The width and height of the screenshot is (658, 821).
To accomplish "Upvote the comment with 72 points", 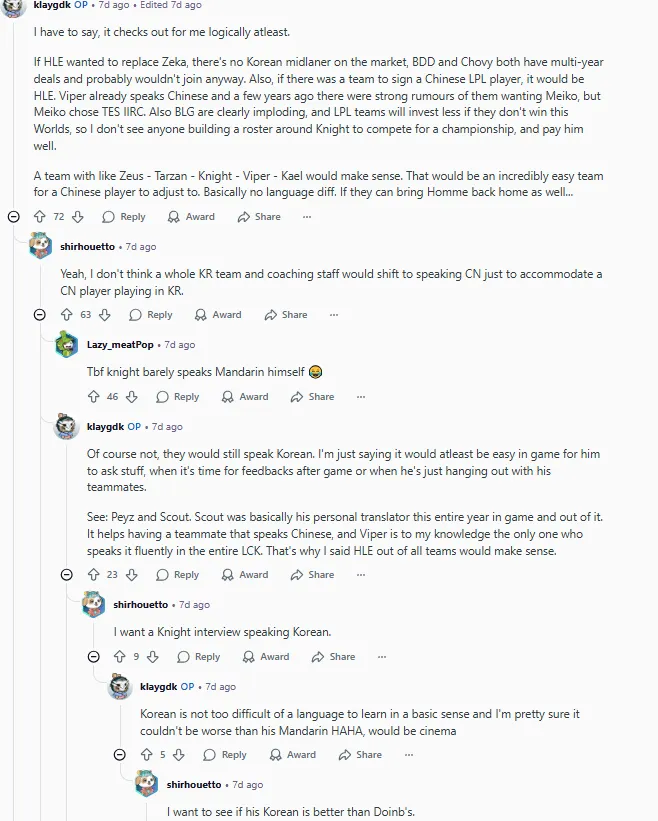I will tap(40, 217).
